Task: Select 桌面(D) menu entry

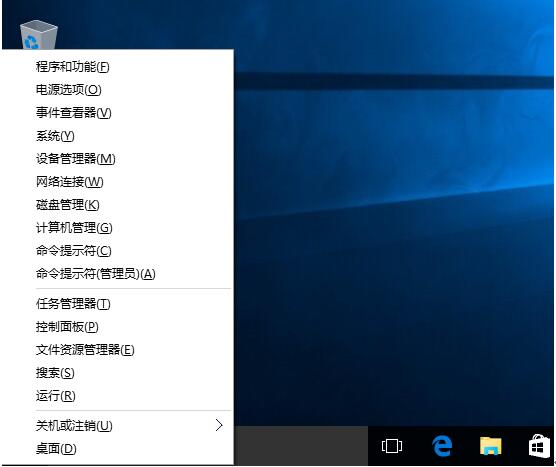Action: pyautogui.click(x=117, y=449)
